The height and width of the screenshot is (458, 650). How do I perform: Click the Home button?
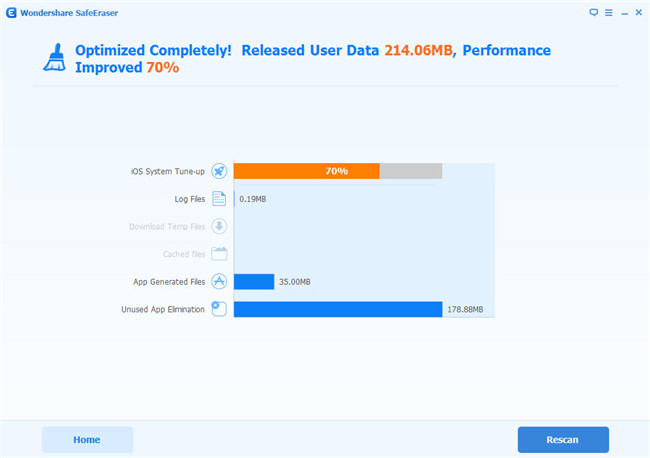point(87,439)
